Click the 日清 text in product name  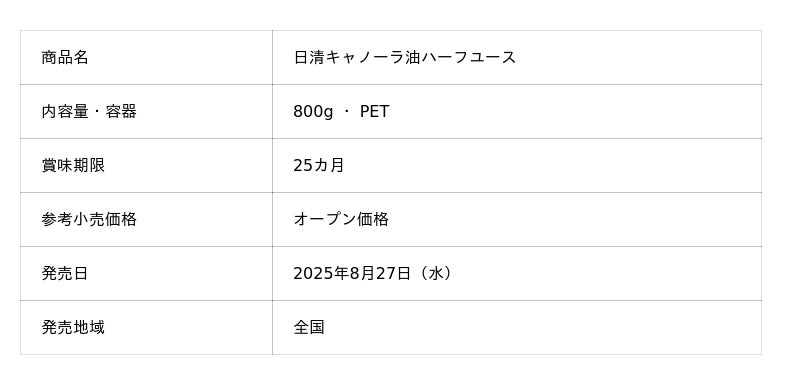click(x=309, y=58)
